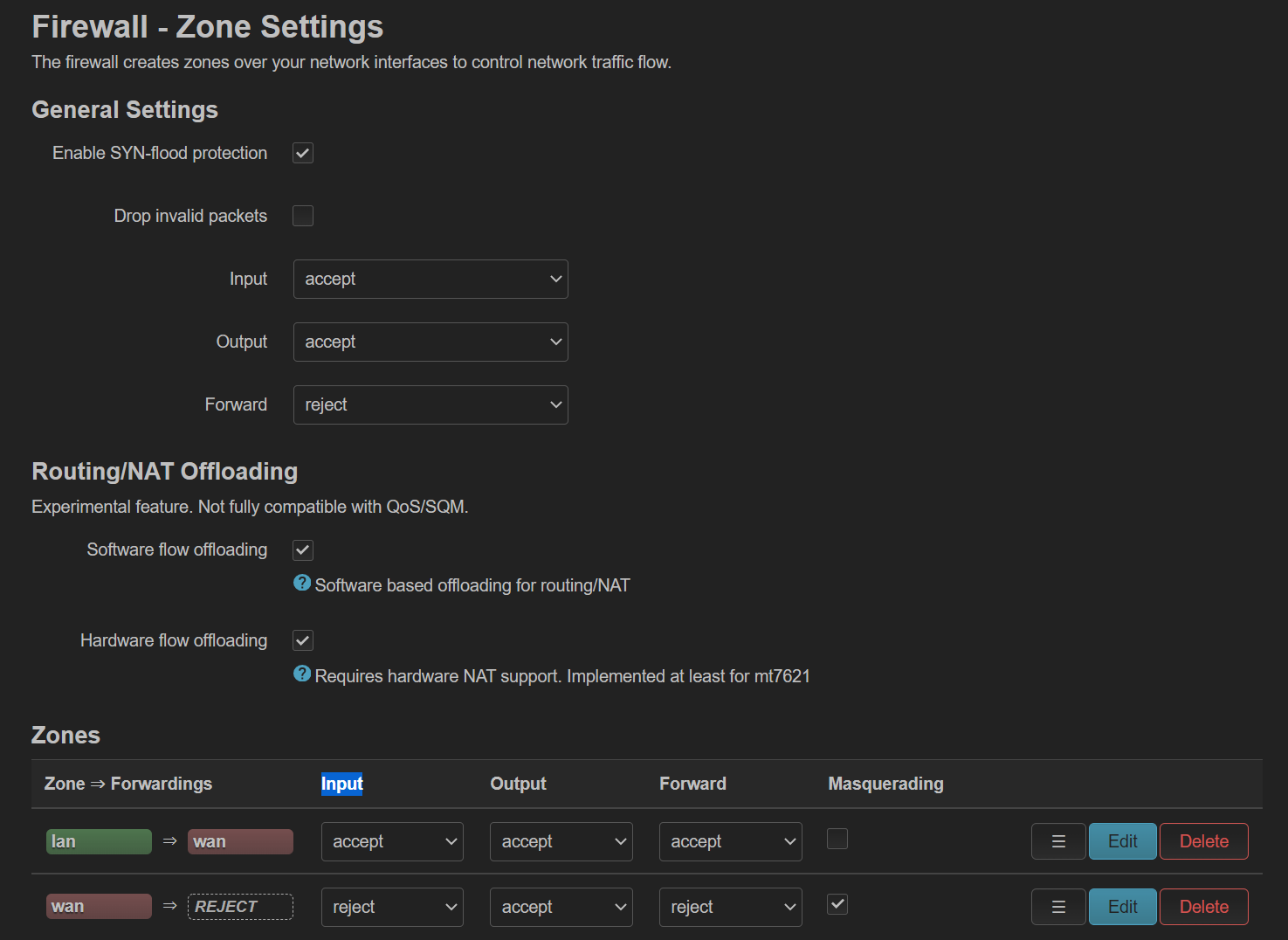
Task: Click drag handle icon for wan zone row
Action: pyautogui.click(x=1058, y=907)
